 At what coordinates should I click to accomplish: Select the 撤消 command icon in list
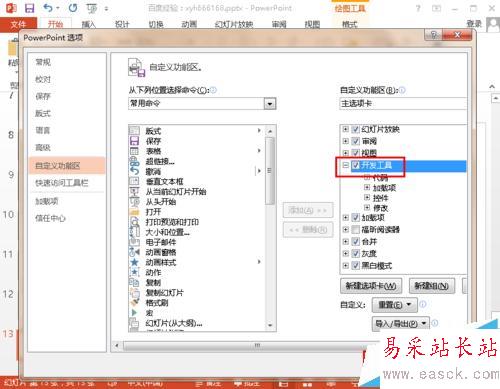coord(134,171)
